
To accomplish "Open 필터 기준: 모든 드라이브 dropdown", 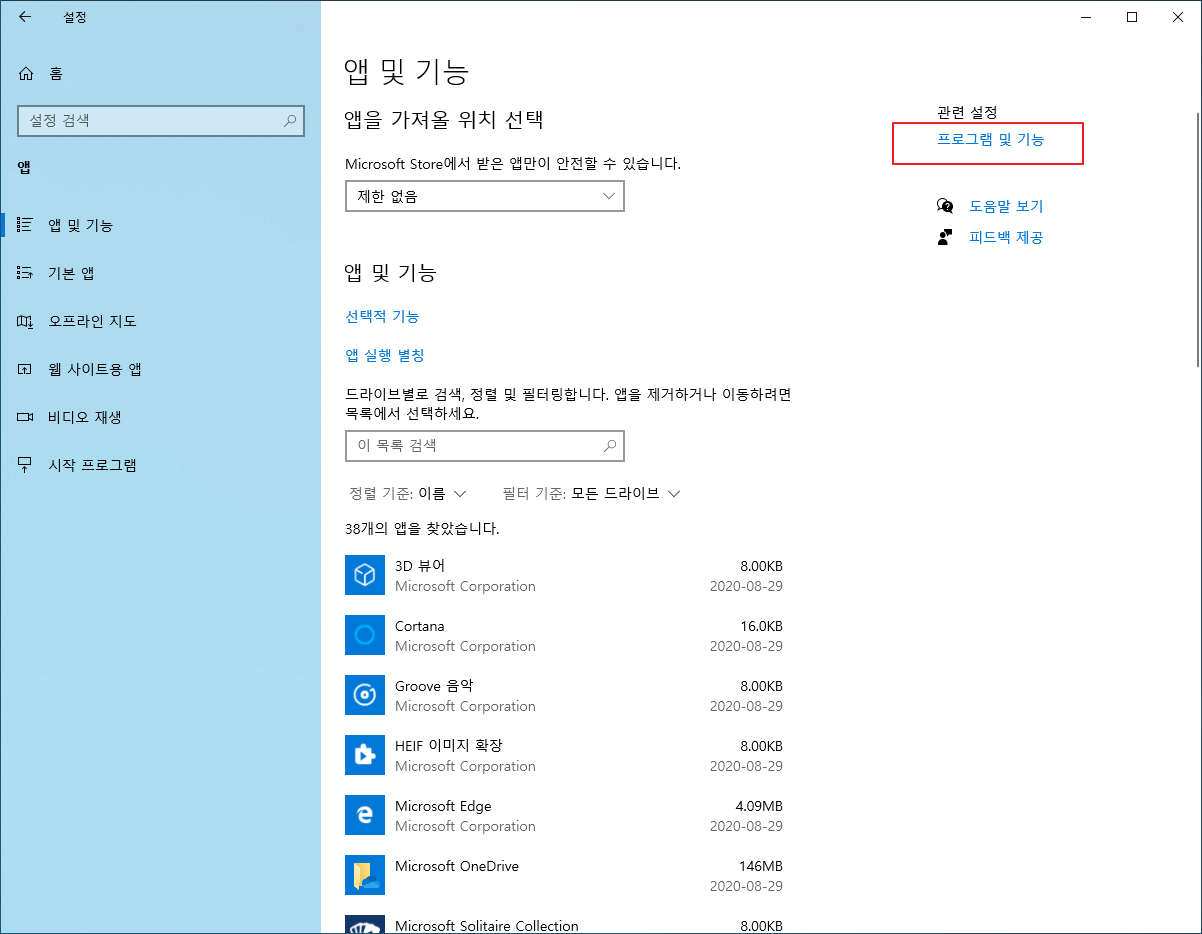I will point(591,493).
